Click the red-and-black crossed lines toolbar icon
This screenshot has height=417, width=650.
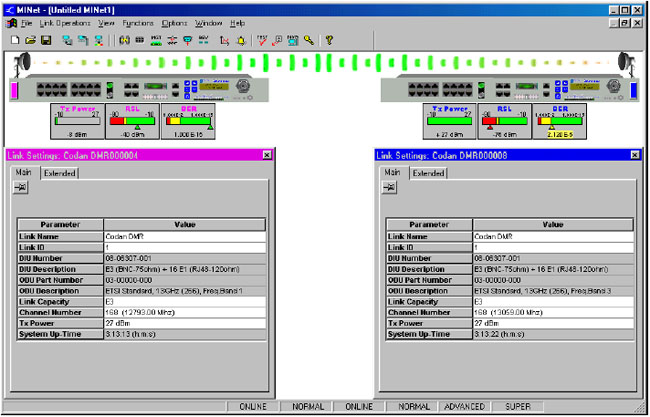click(172, 40)
